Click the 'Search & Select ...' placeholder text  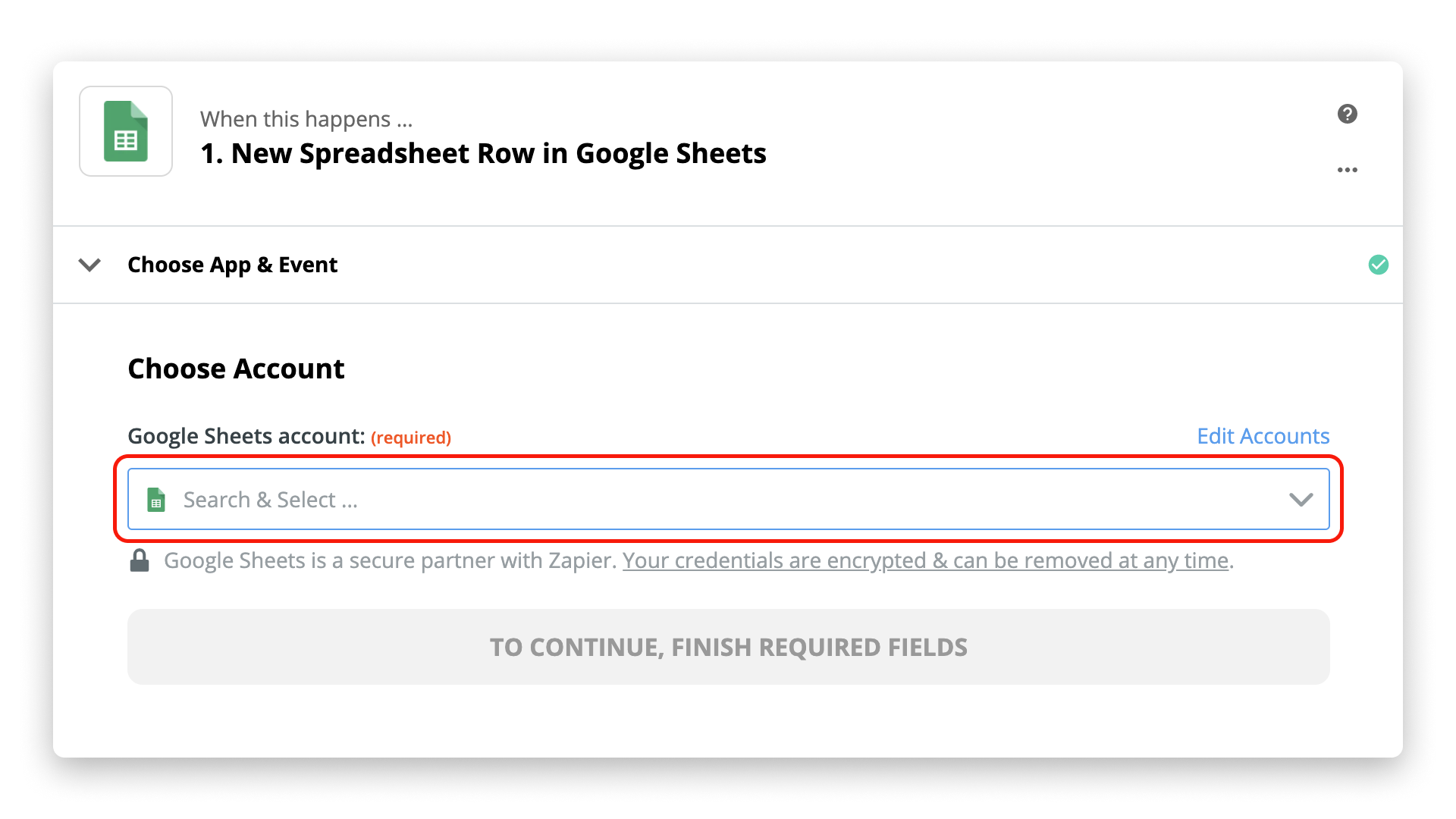click(x=271, y=500)
